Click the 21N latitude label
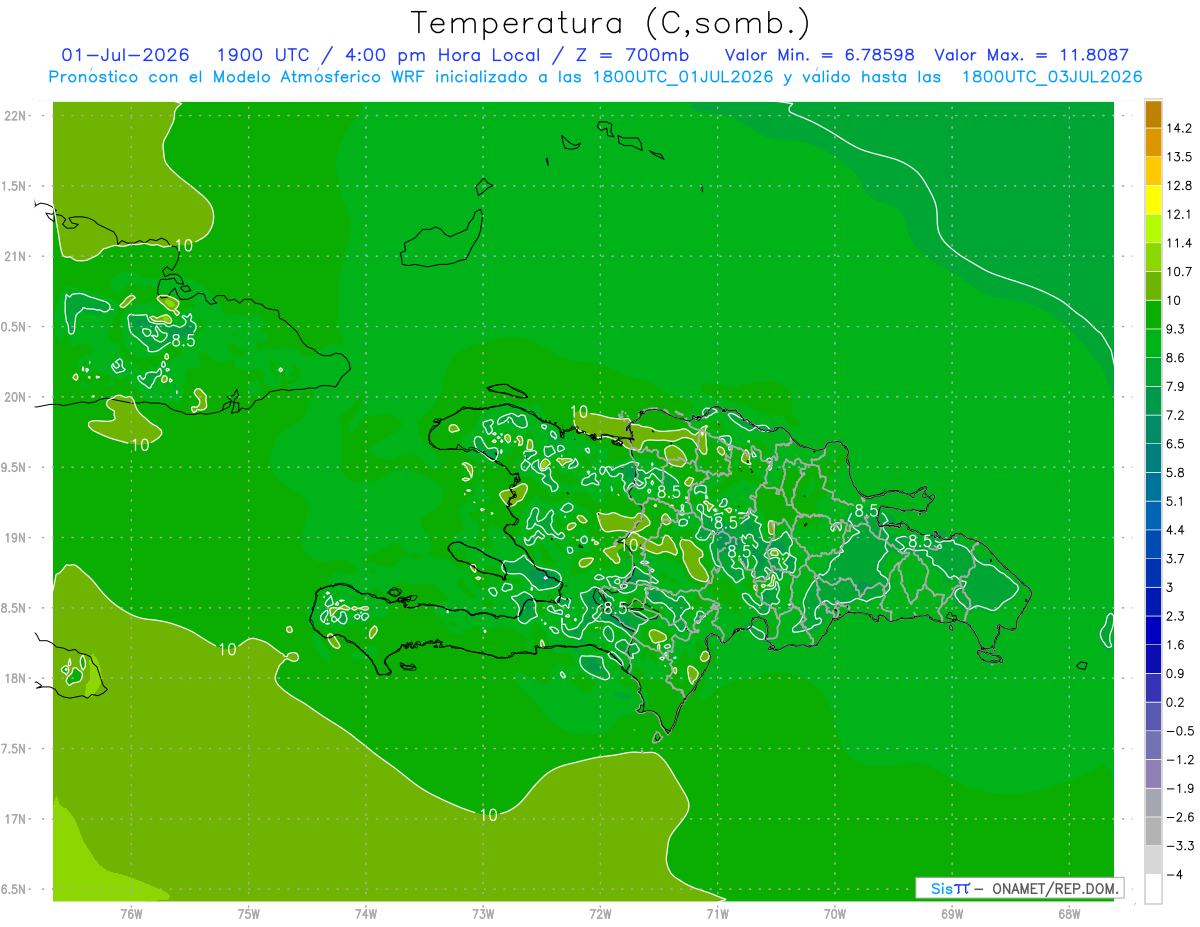This screenshot has width=1200, height=927. (x=15, y=256)
